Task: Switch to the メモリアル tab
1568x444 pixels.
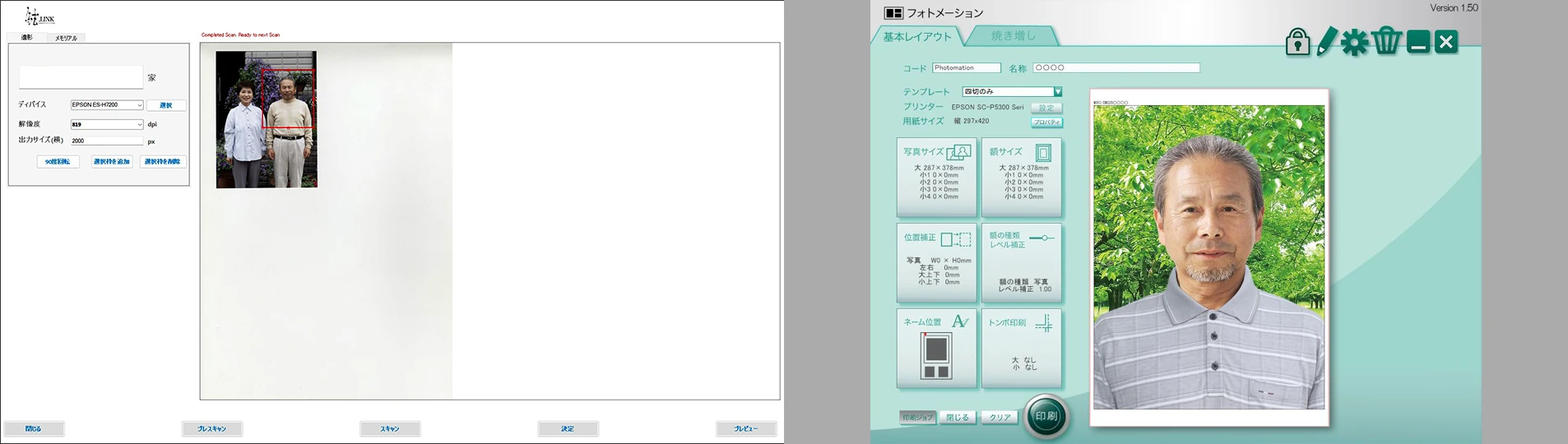Action: [x=66, y=39]
